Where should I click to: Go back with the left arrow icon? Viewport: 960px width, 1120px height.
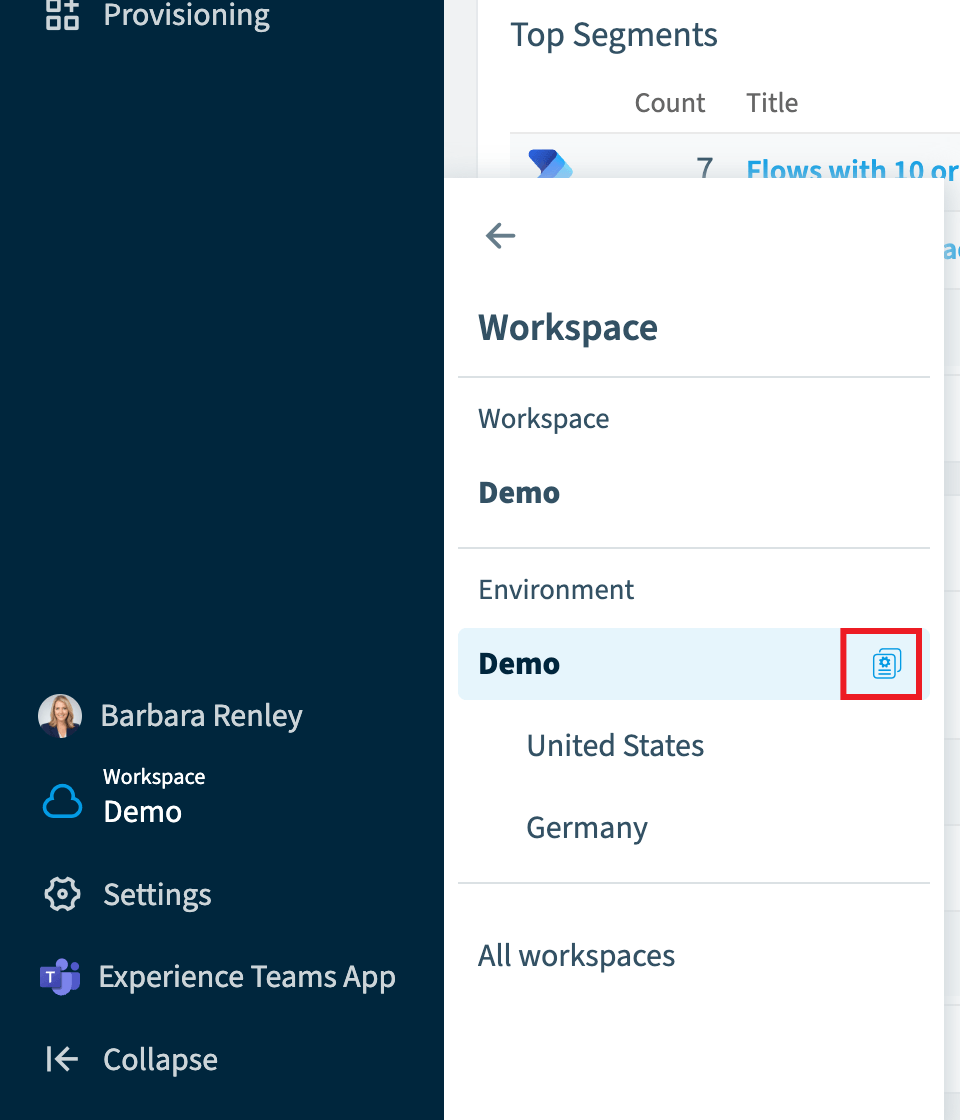click(500, 236)
